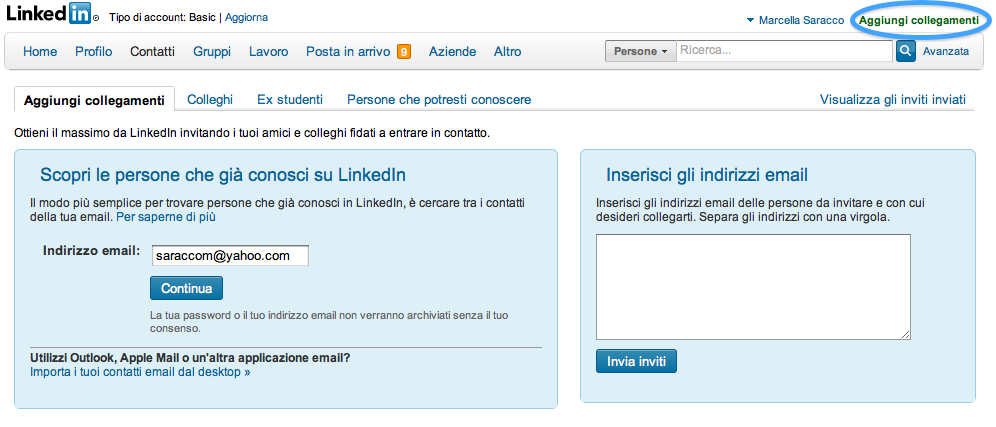The height and width of the screenshot is (427, 996).
Task: Focus the Indirizzo email field
Action: [x=229, y=256]
